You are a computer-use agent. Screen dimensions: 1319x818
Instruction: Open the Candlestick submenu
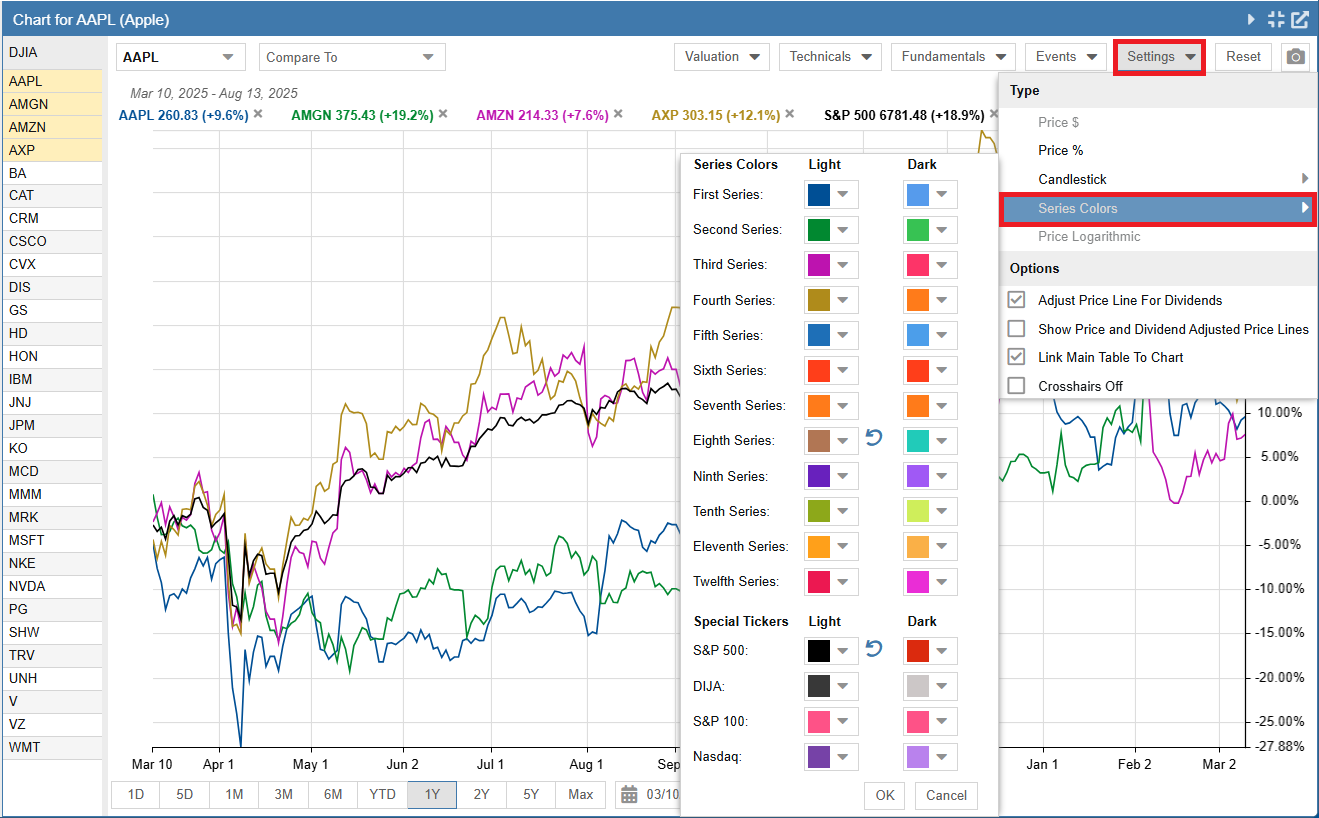point(1158,179)
